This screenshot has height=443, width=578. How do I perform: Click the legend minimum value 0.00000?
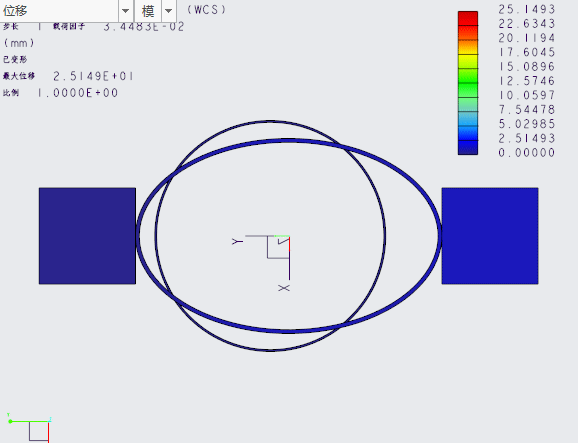click(527, 153)
